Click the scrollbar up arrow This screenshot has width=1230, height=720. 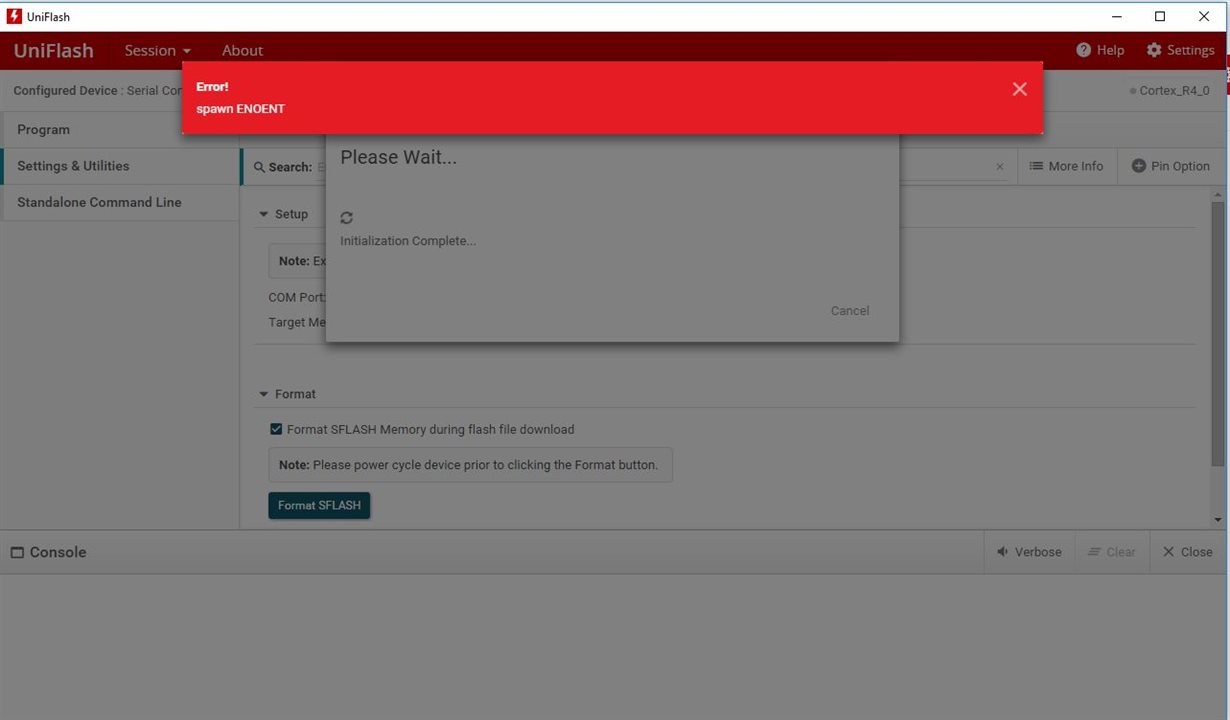click(x=1217, y=193)
